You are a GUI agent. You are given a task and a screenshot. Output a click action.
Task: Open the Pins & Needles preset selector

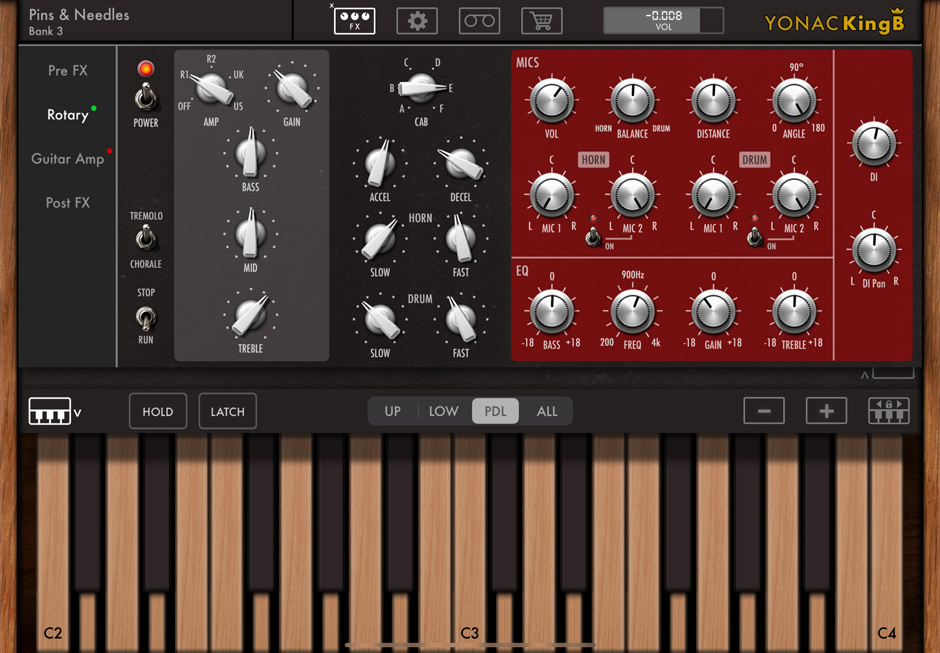pos(80,21)
